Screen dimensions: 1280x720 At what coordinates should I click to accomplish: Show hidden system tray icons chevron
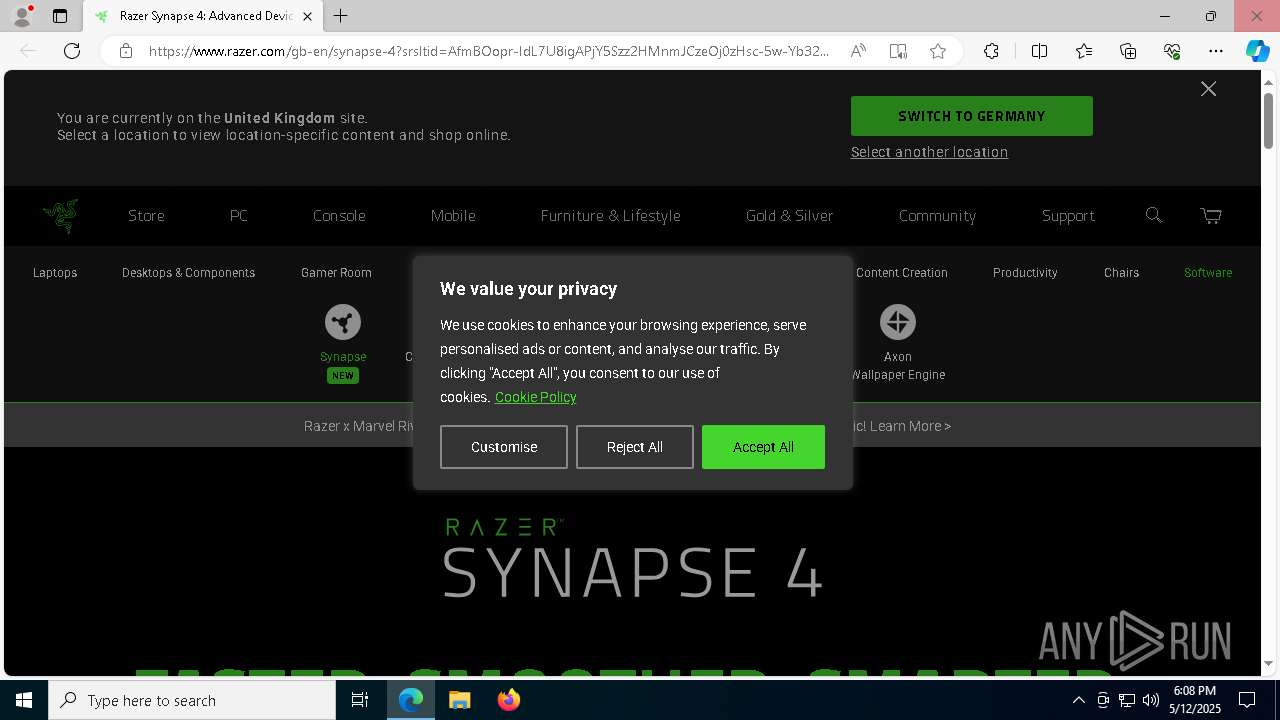tap(1078, 700)
